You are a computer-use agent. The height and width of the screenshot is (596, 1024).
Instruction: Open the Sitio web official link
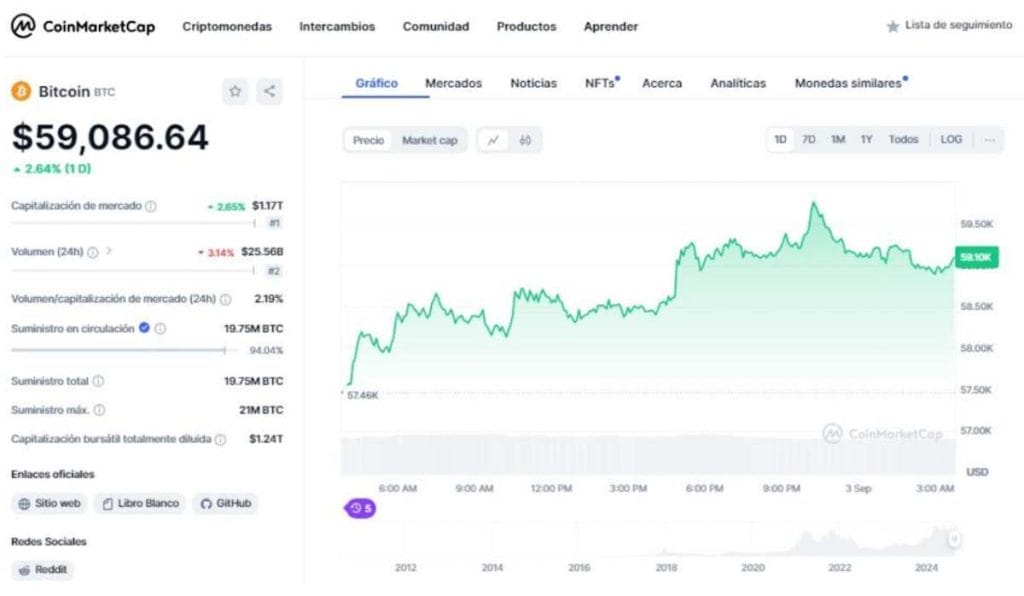(x=50, y=504)
